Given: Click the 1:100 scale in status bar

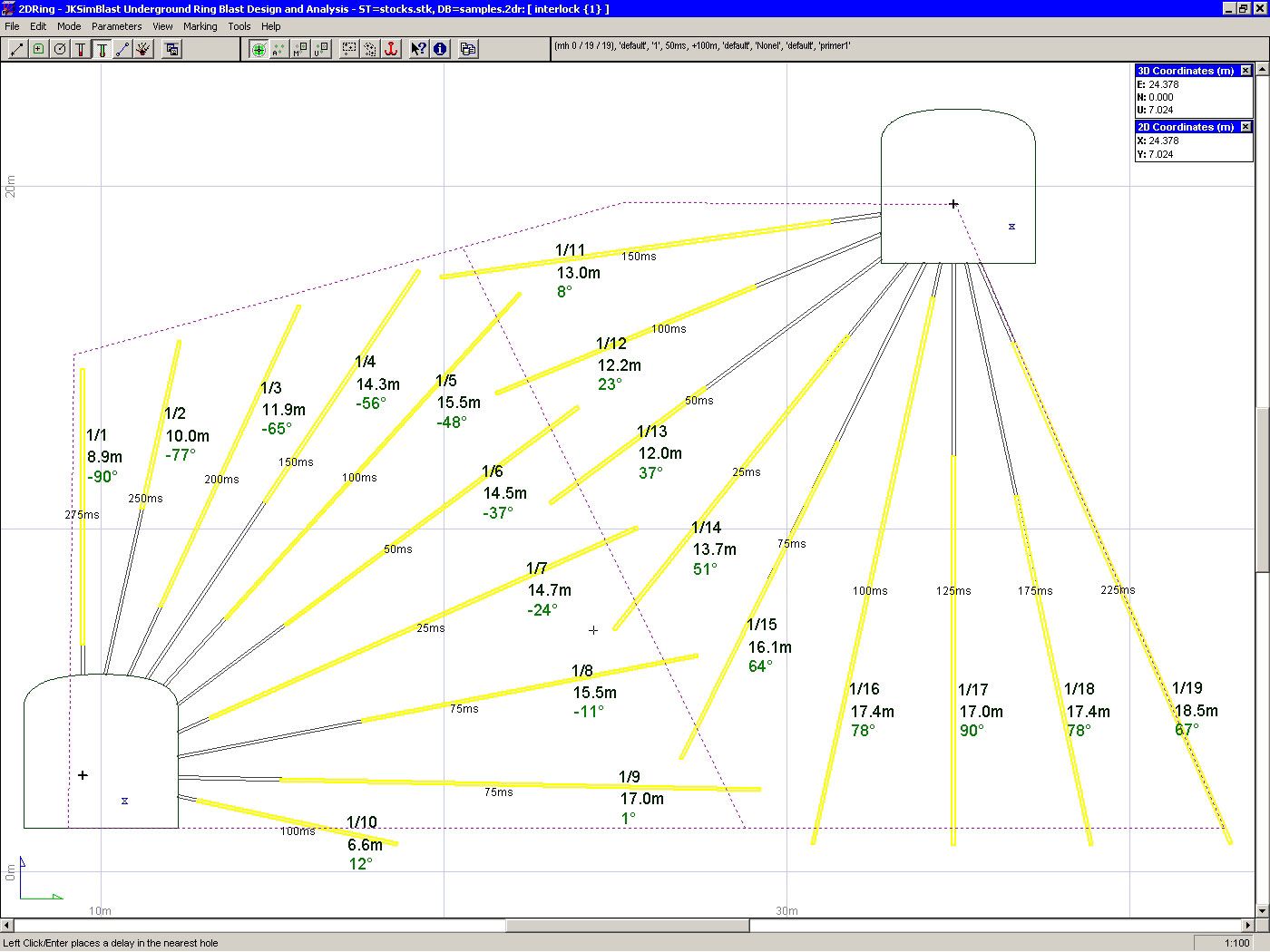Looking at the screenshot, I should pos(1236,943).
